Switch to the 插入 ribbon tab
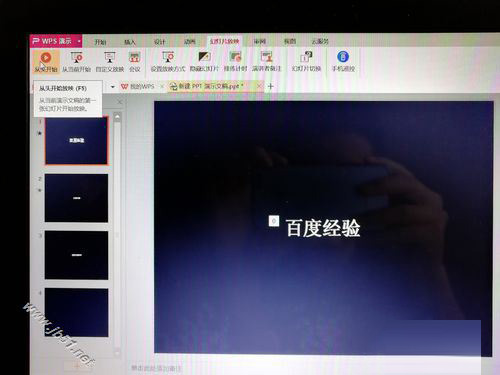500x375 pixels. (130, 42)
